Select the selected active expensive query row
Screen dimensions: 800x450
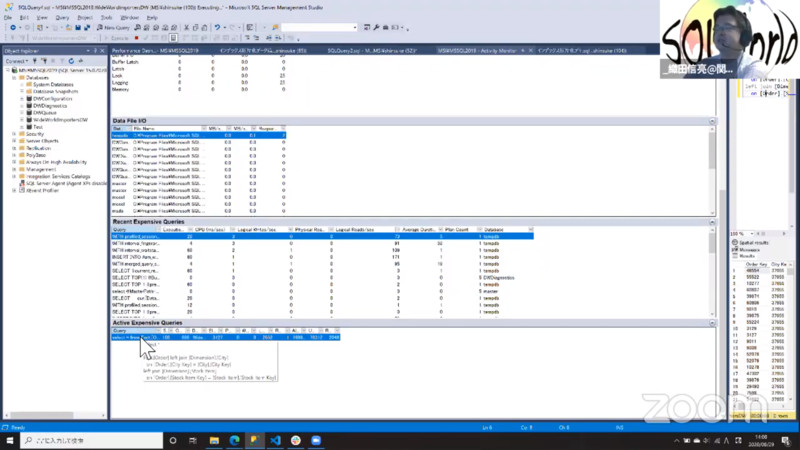pyautogui.click(x=226, y=337)
